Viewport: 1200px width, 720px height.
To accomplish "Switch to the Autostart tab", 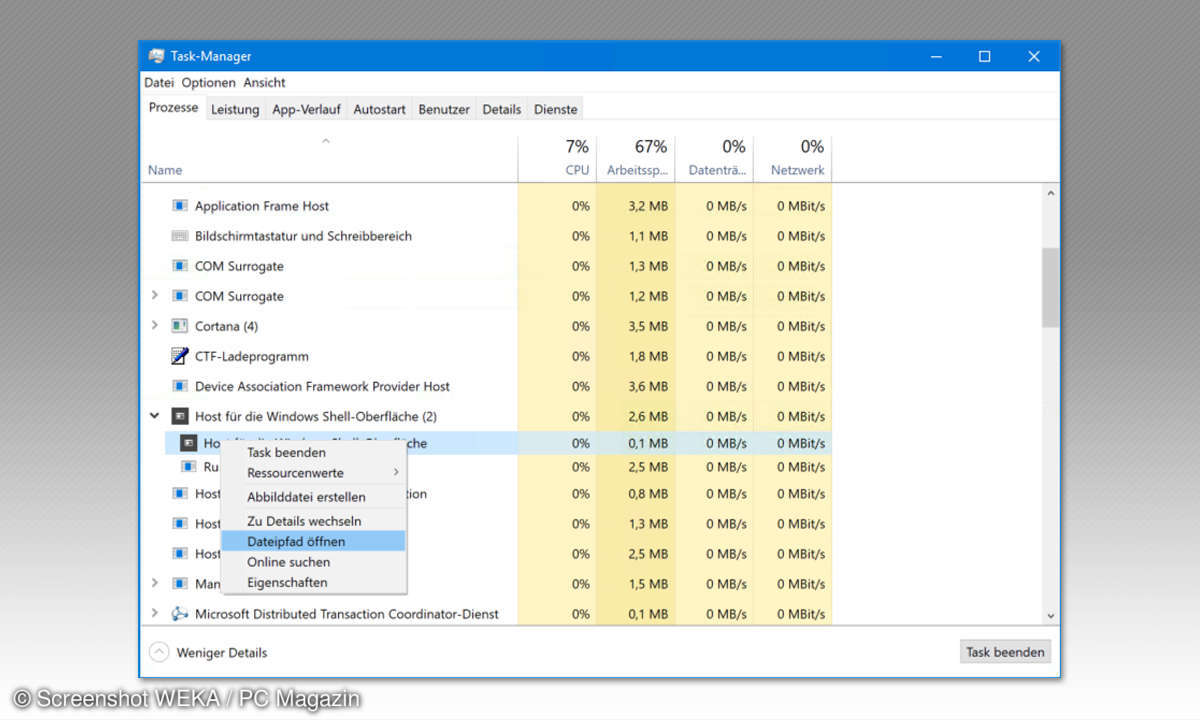I will (379, 109).
